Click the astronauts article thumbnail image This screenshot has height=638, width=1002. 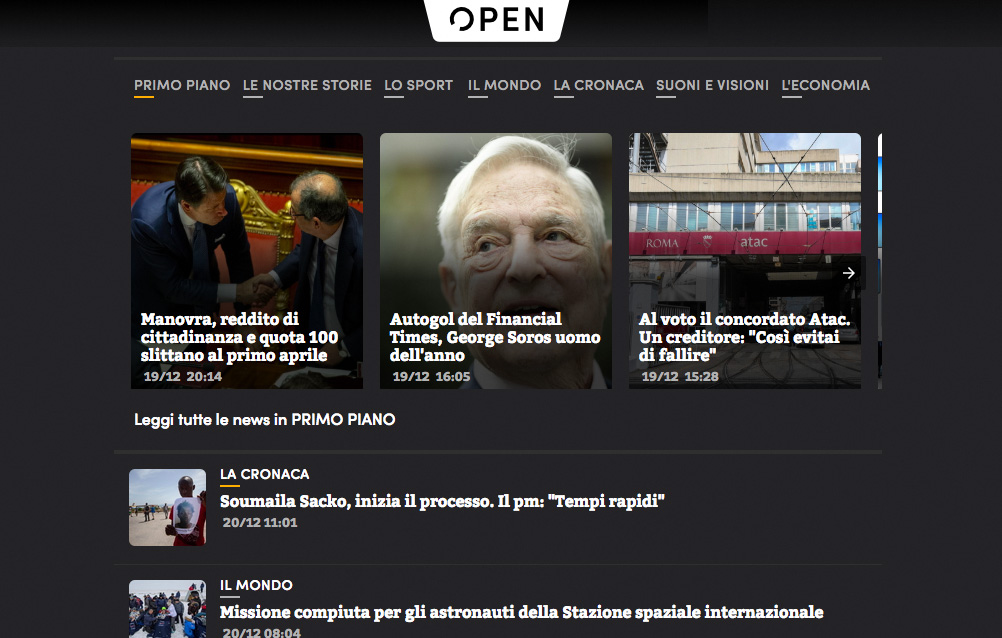coord(167,609)
